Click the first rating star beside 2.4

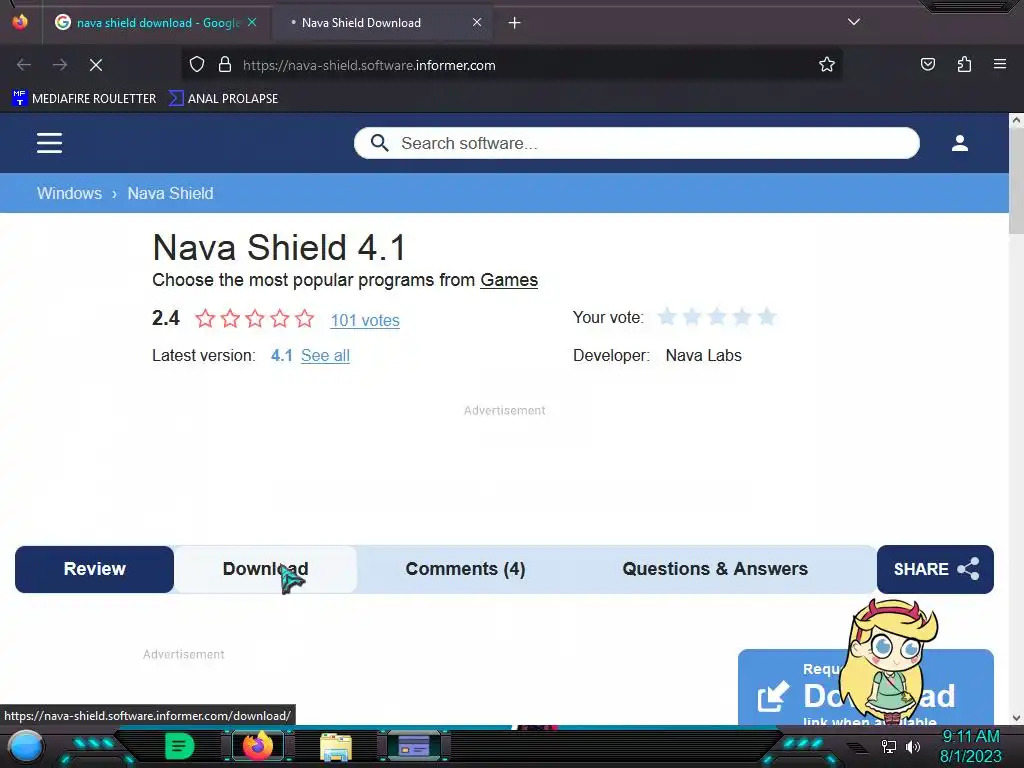[205, 319]
